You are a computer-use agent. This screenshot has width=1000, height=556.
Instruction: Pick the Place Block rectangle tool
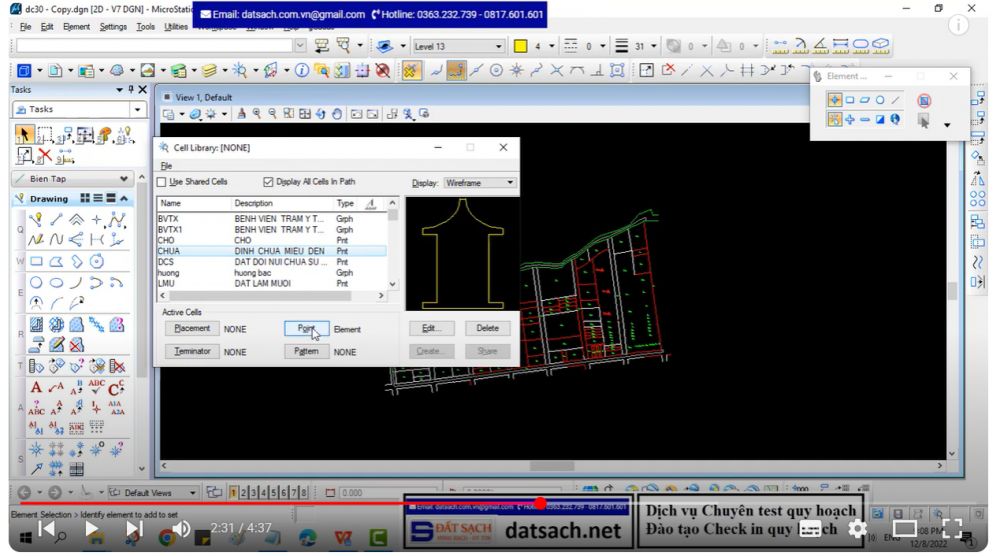pyautogui.click(x=37, y=261)
